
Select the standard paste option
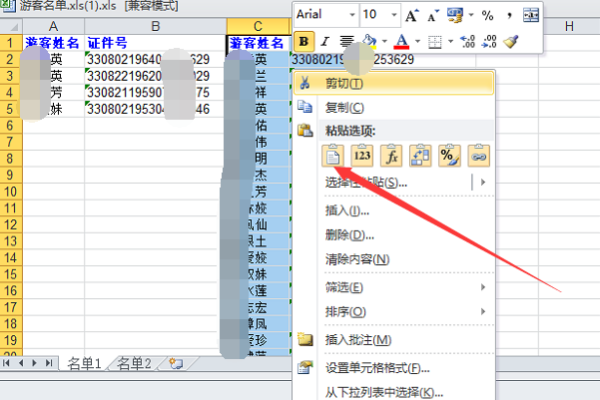click(333, 156)
